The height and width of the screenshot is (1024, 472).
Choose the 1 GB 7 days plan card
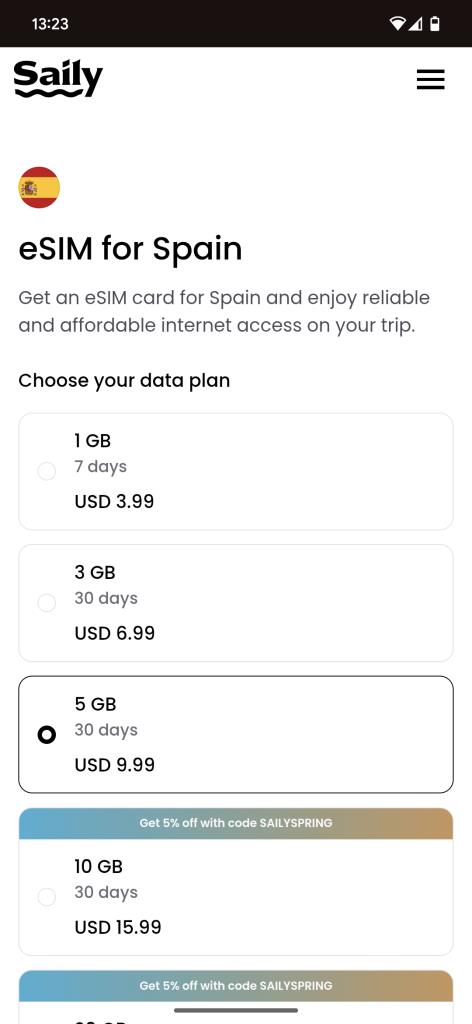click(x=236, y=471)
